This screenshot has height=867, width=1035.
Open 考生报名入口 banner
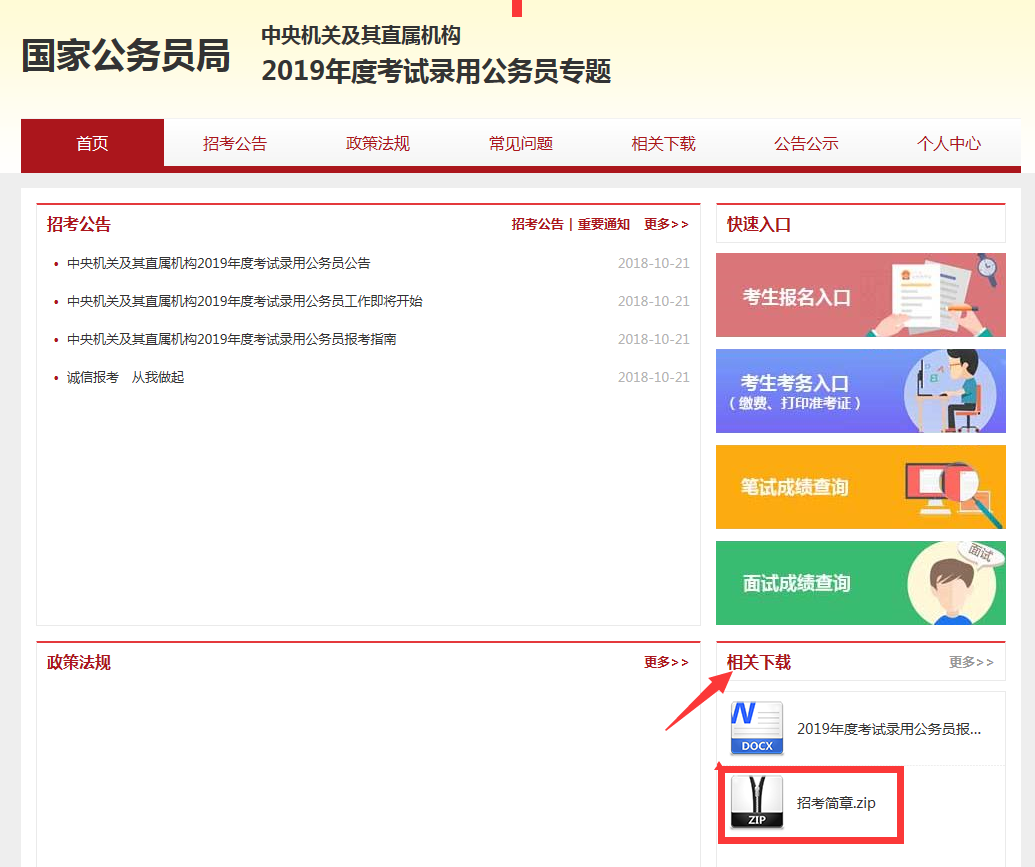pyautogui.click(x=860, y=295)
